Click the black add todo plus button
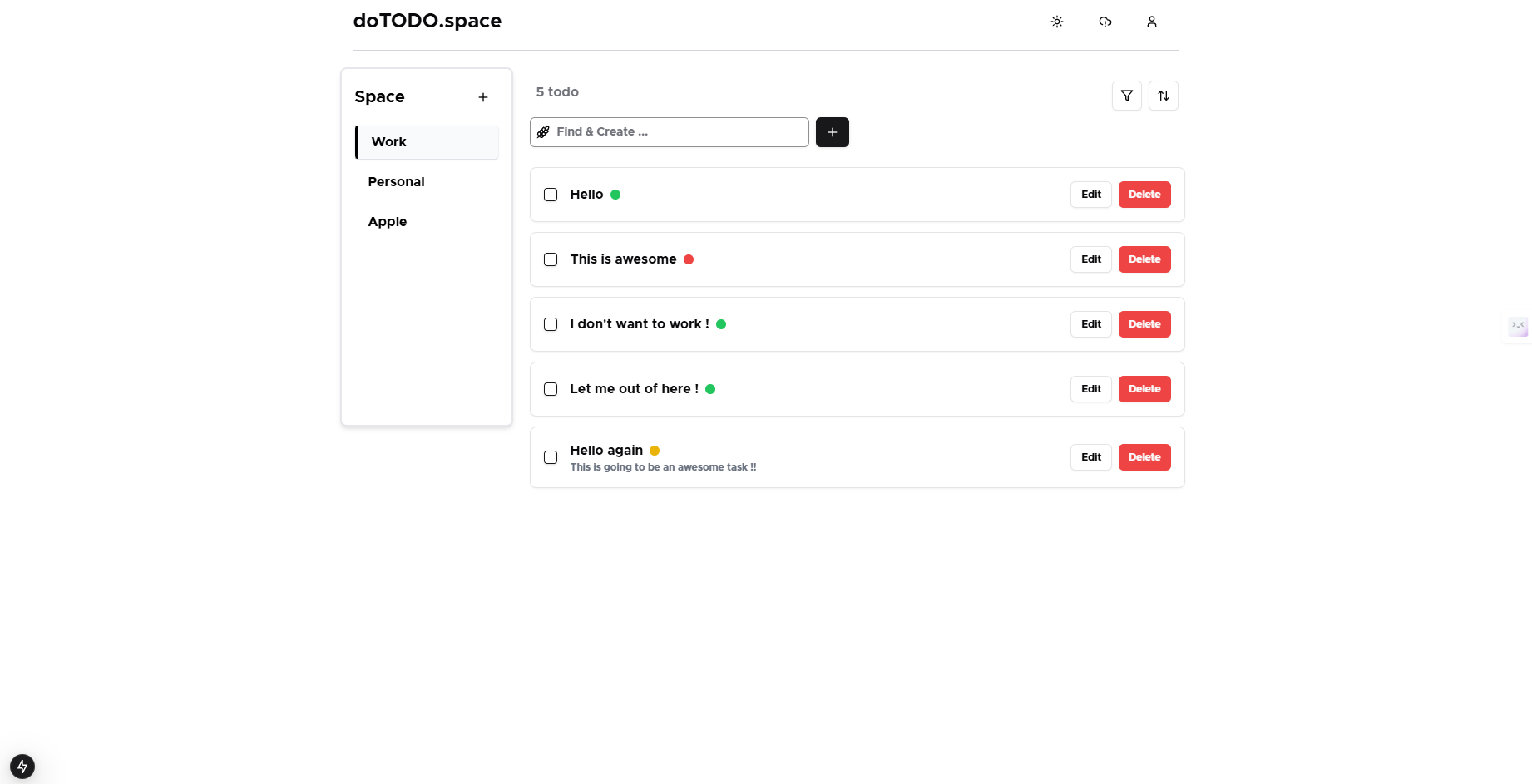The width and height of the screenshot is (1532, 784). coord(833,132)
